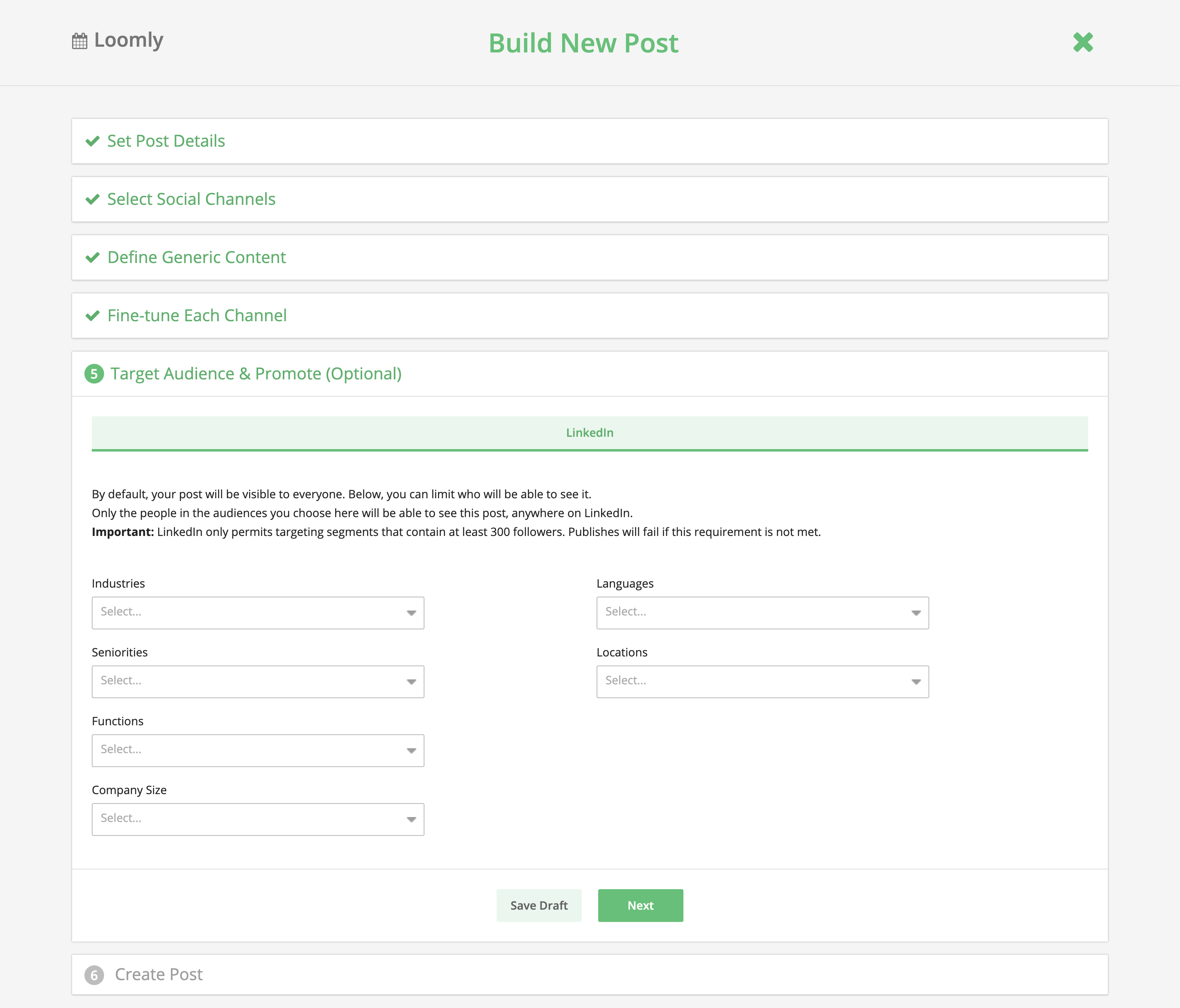
Task: Open the Functions dropdown
Action: 257,750
